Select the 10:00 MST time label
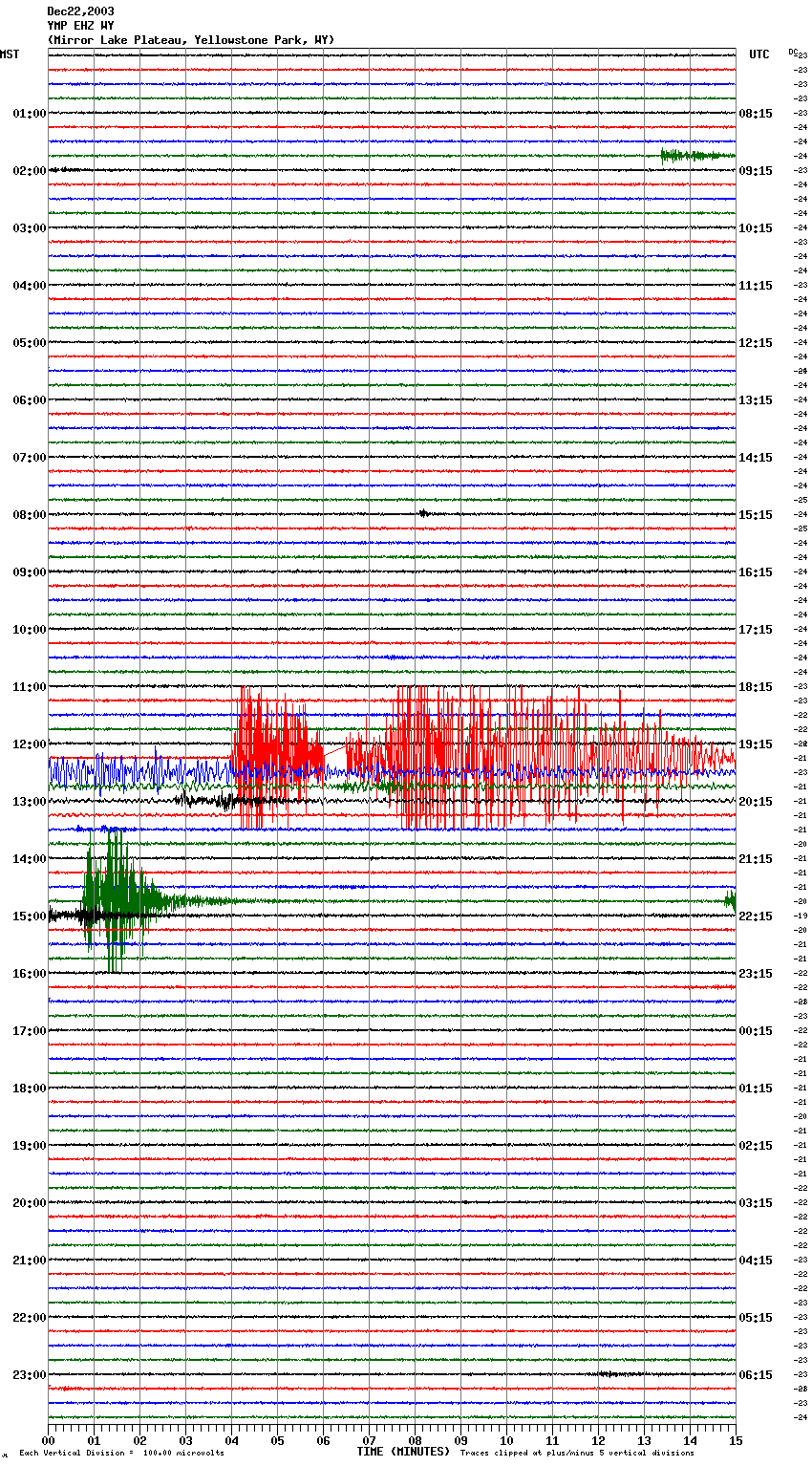This screenshot has width=812, height=1466. tap(30, 630)
